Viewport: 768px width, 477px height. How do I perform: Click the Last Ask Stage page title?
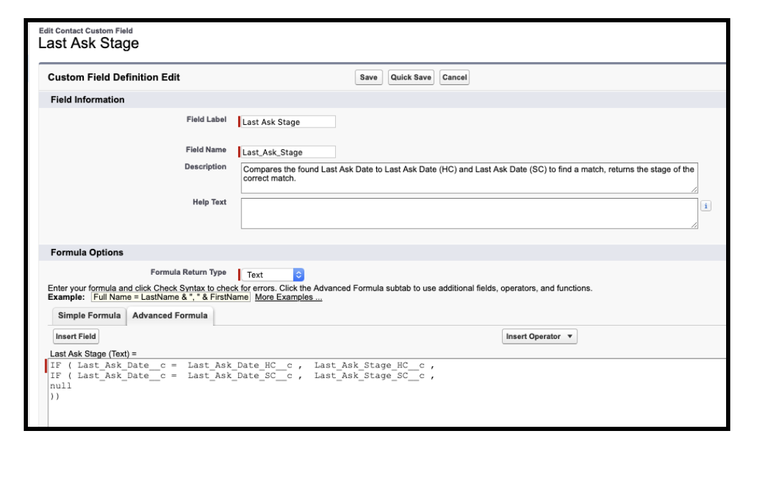(89, 43)
